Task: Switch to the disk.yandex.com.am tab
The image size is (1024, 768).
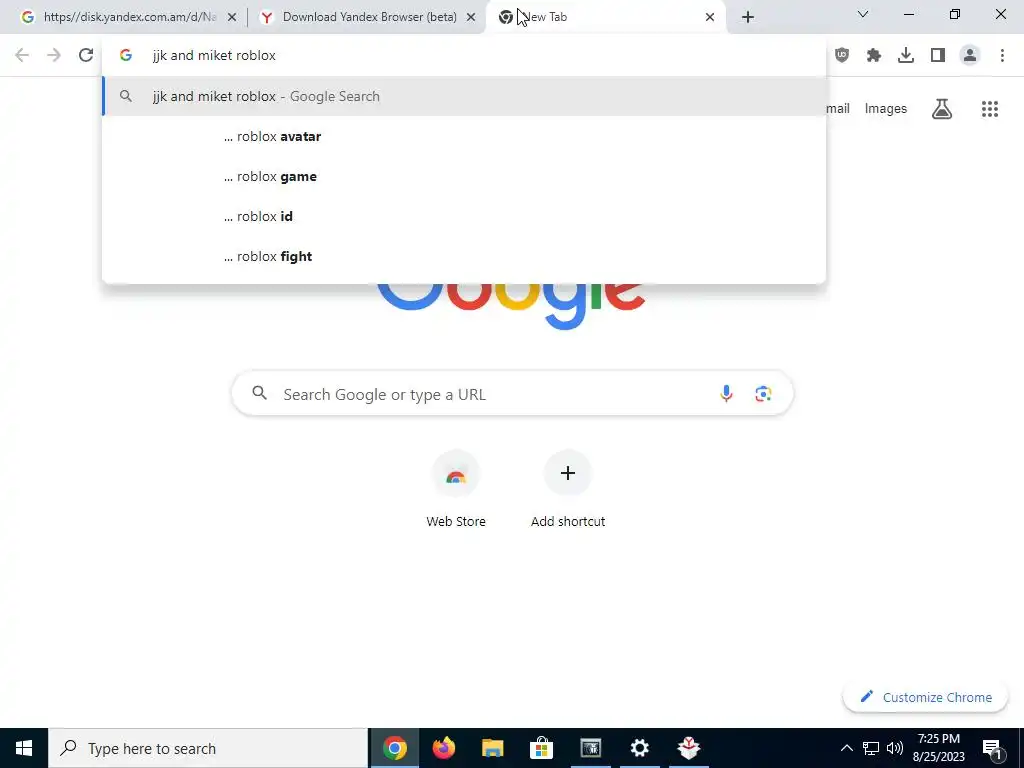Action: point(128,17)
